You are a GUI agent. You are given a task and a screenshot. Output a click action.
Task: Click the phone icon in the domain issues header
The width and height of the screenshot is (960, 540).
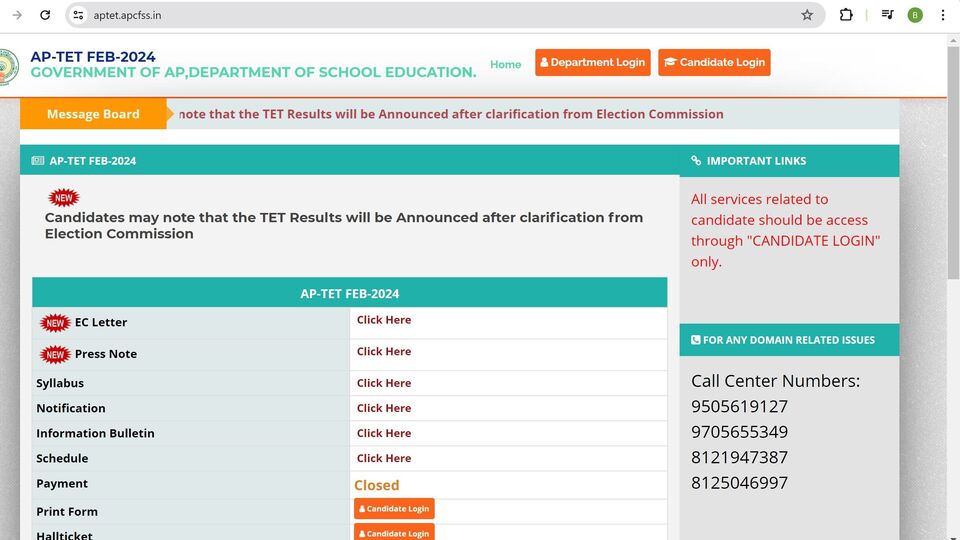[696, 340]
